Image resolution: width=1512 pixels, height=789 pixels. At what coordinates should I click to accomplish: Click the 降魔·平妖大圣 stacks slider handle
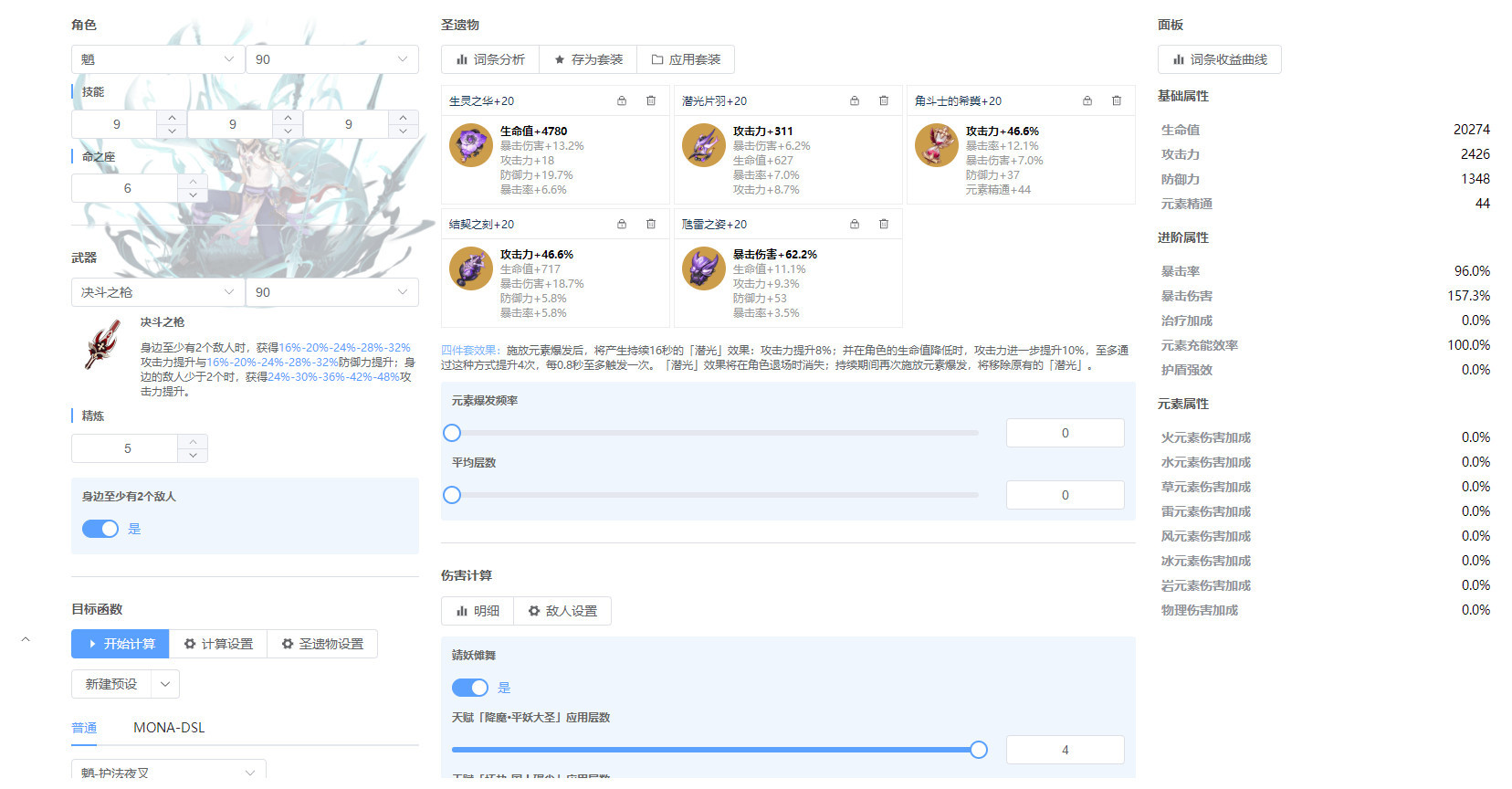(979, 750)
